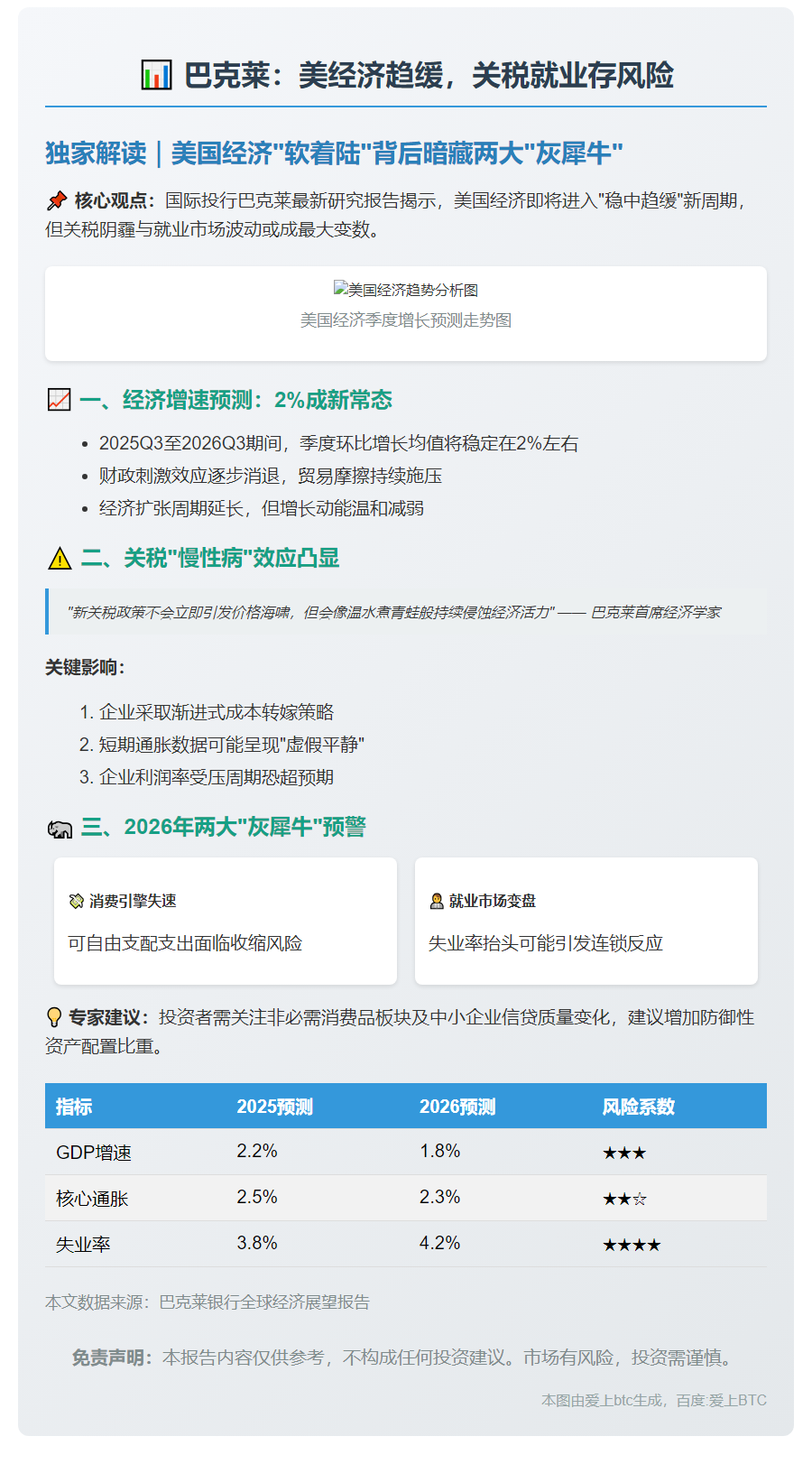This screenshot has height=1464, width=812.
Task: Click the 指标 table column header
Action: pos(74,1107)
